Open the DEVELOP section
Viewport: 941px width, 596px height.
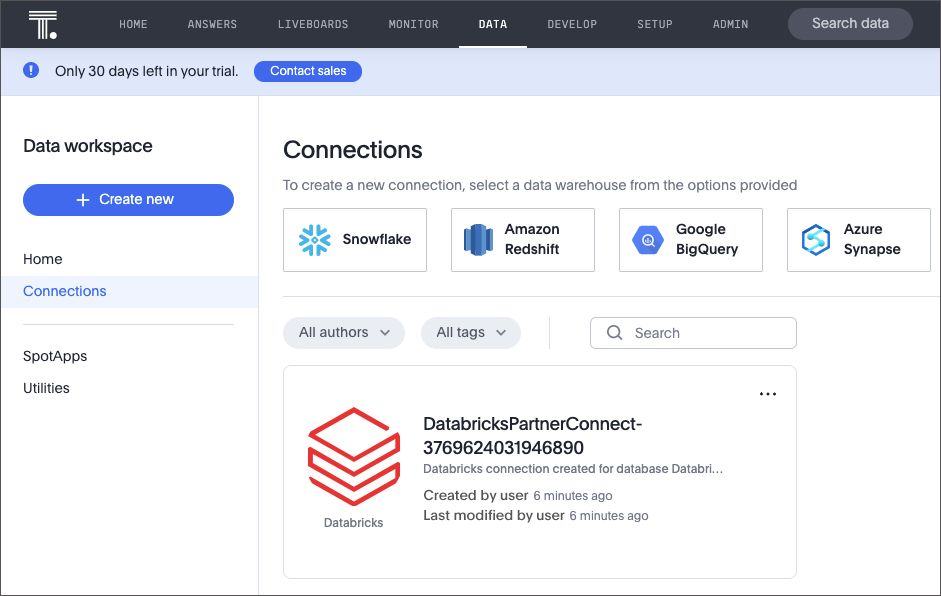[x=572, y=23]
